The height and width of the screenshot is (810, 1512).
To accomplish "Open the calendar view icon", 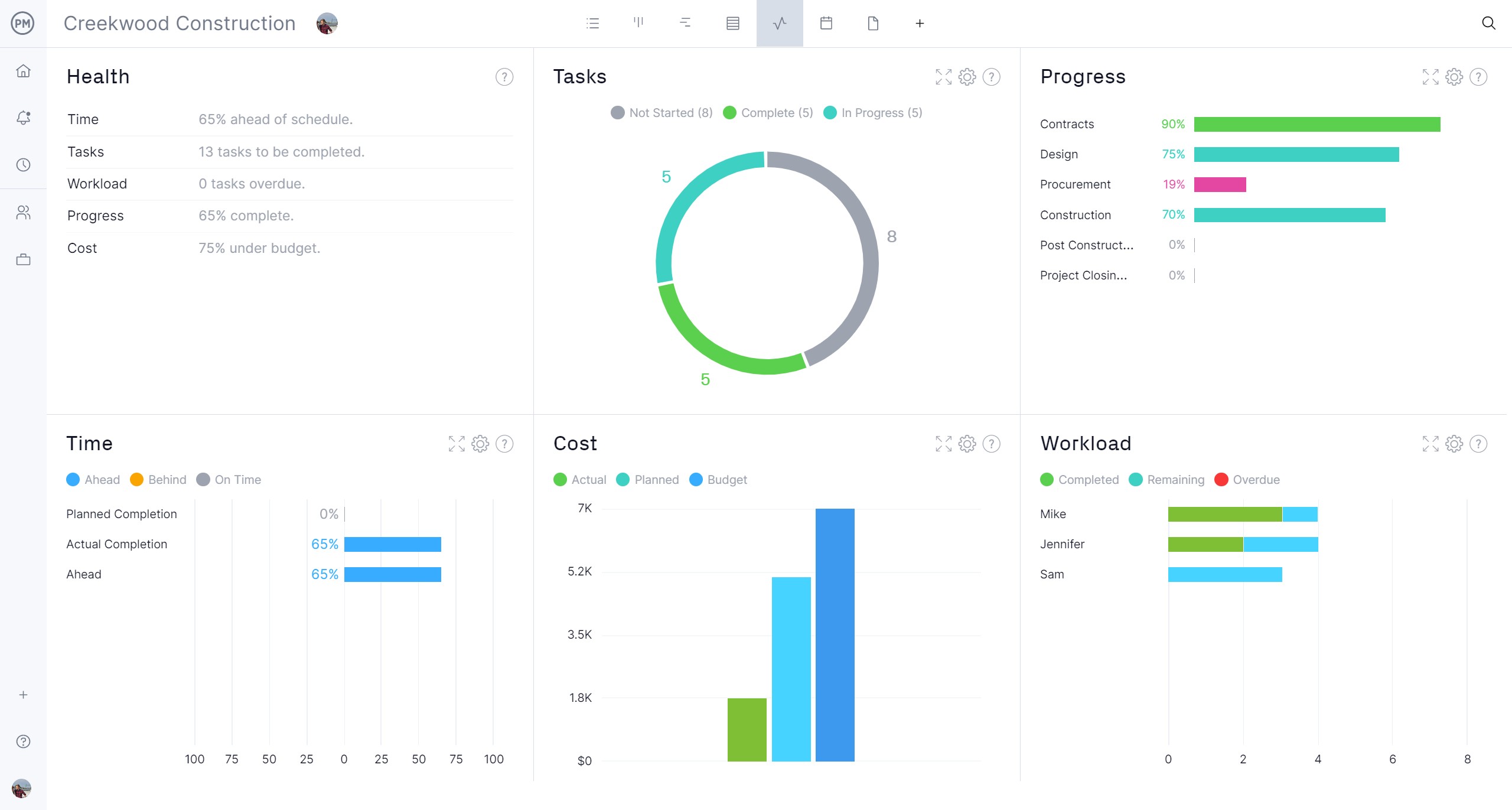I will coord(825,24).
